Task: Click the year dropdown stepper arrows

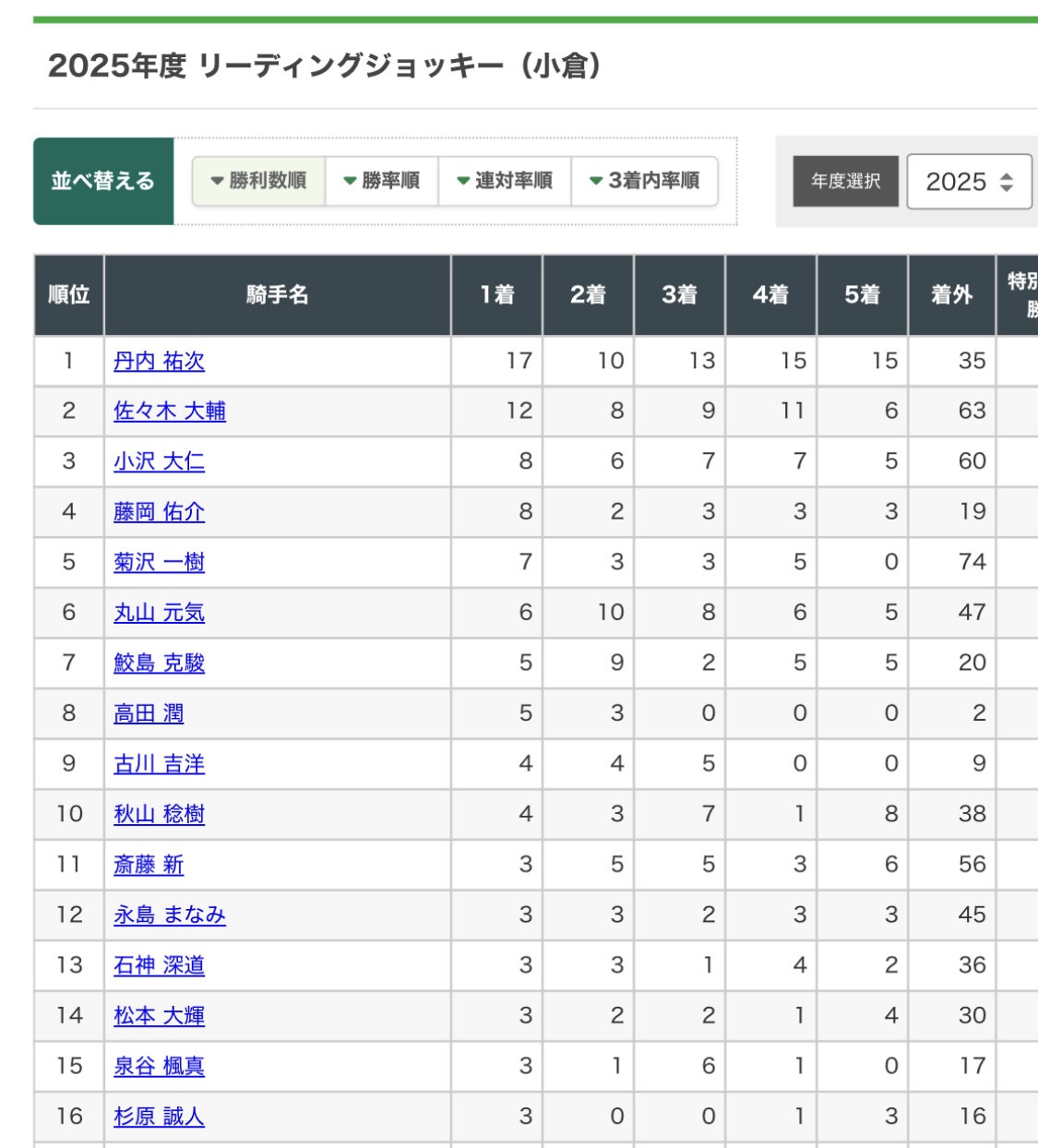Action: tap(1007, 182)
